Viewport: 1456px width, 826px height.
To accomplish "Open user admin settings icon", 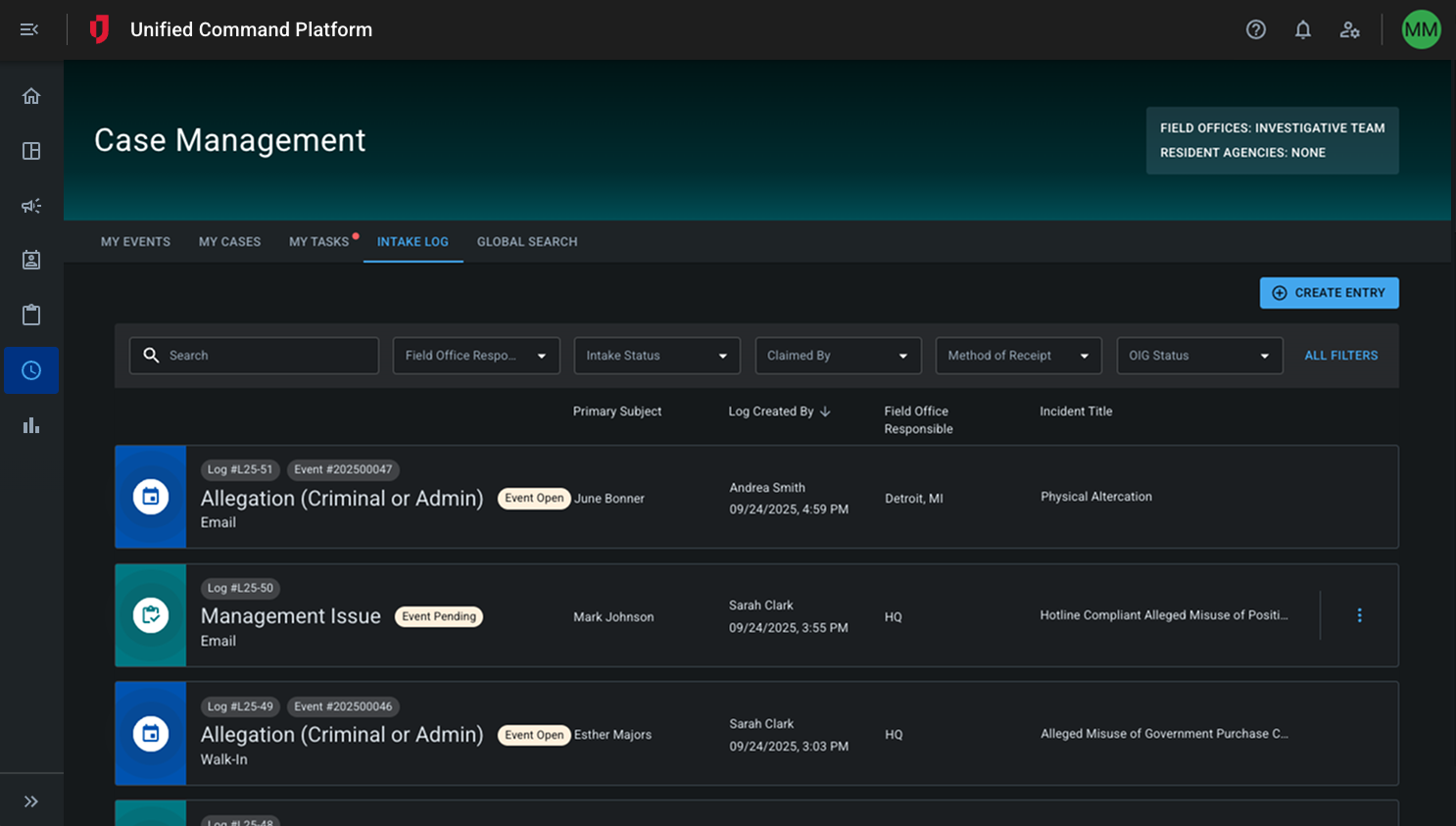I will (x=1349, y=29).
